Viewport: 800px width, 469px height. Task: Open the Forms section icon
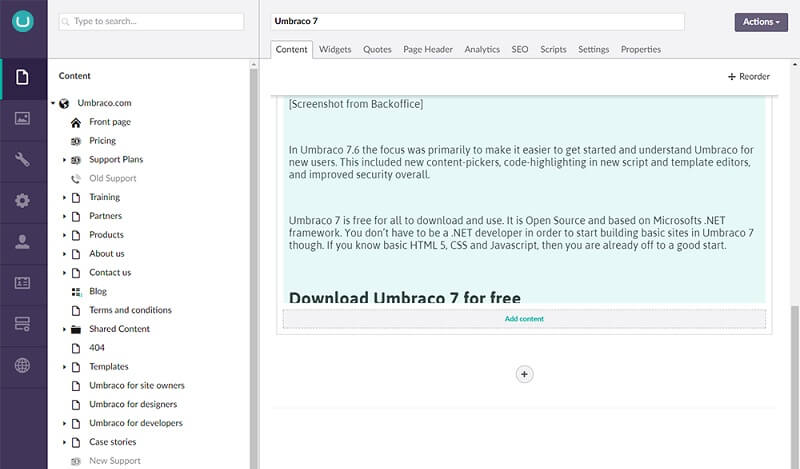pos(22,324)
